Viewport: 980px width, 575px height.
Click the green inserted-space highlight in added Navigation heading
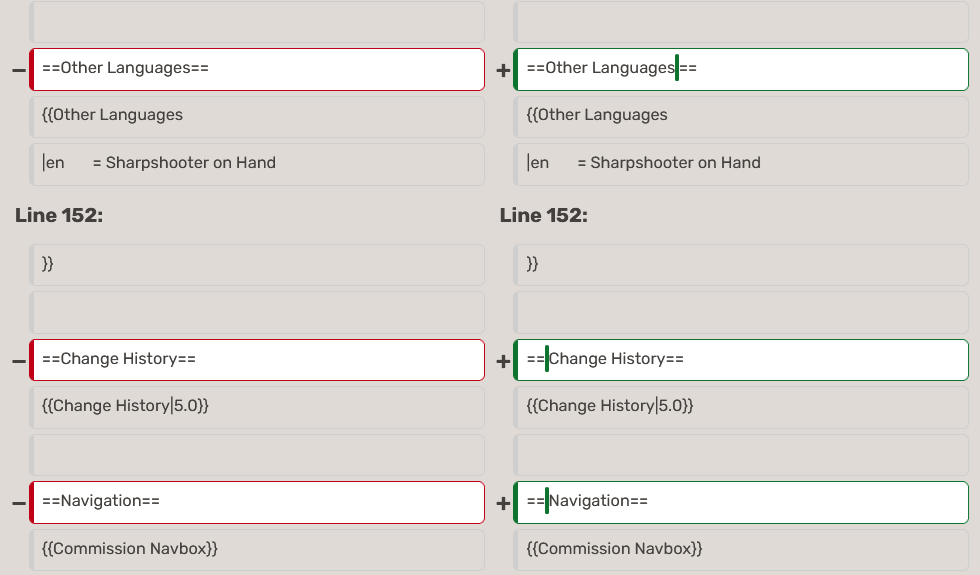[547, 500]
